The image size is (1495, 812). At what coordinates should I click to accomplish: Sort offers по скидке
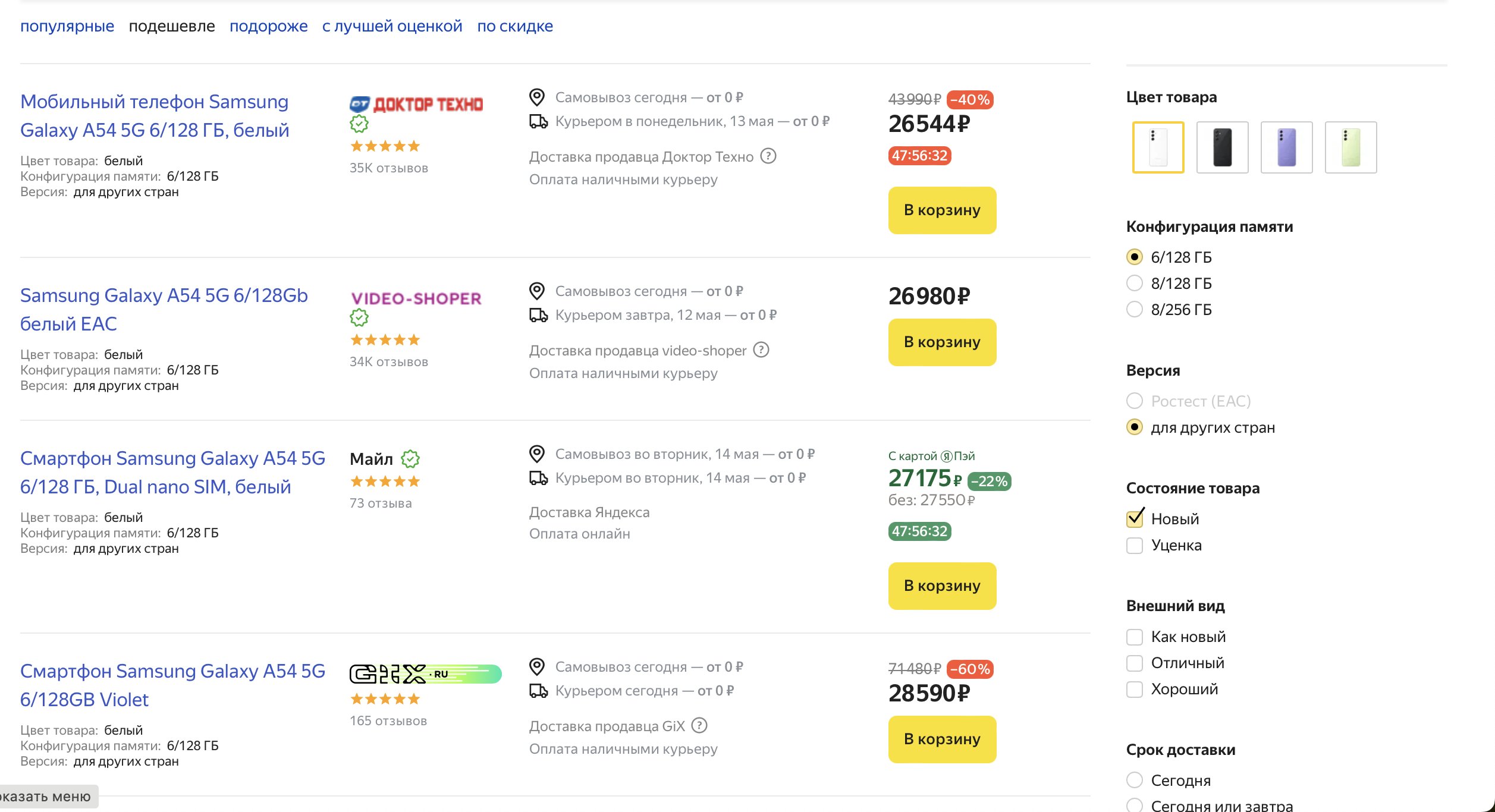(515, 26)
